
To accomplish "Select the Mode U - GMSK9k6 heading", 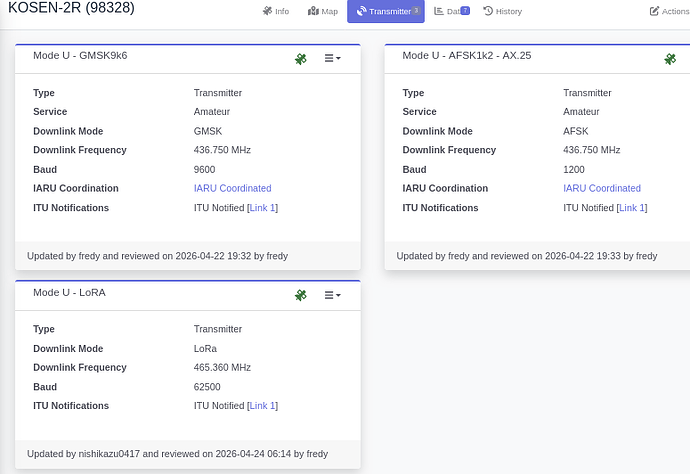I will click(x=80, y=55).
